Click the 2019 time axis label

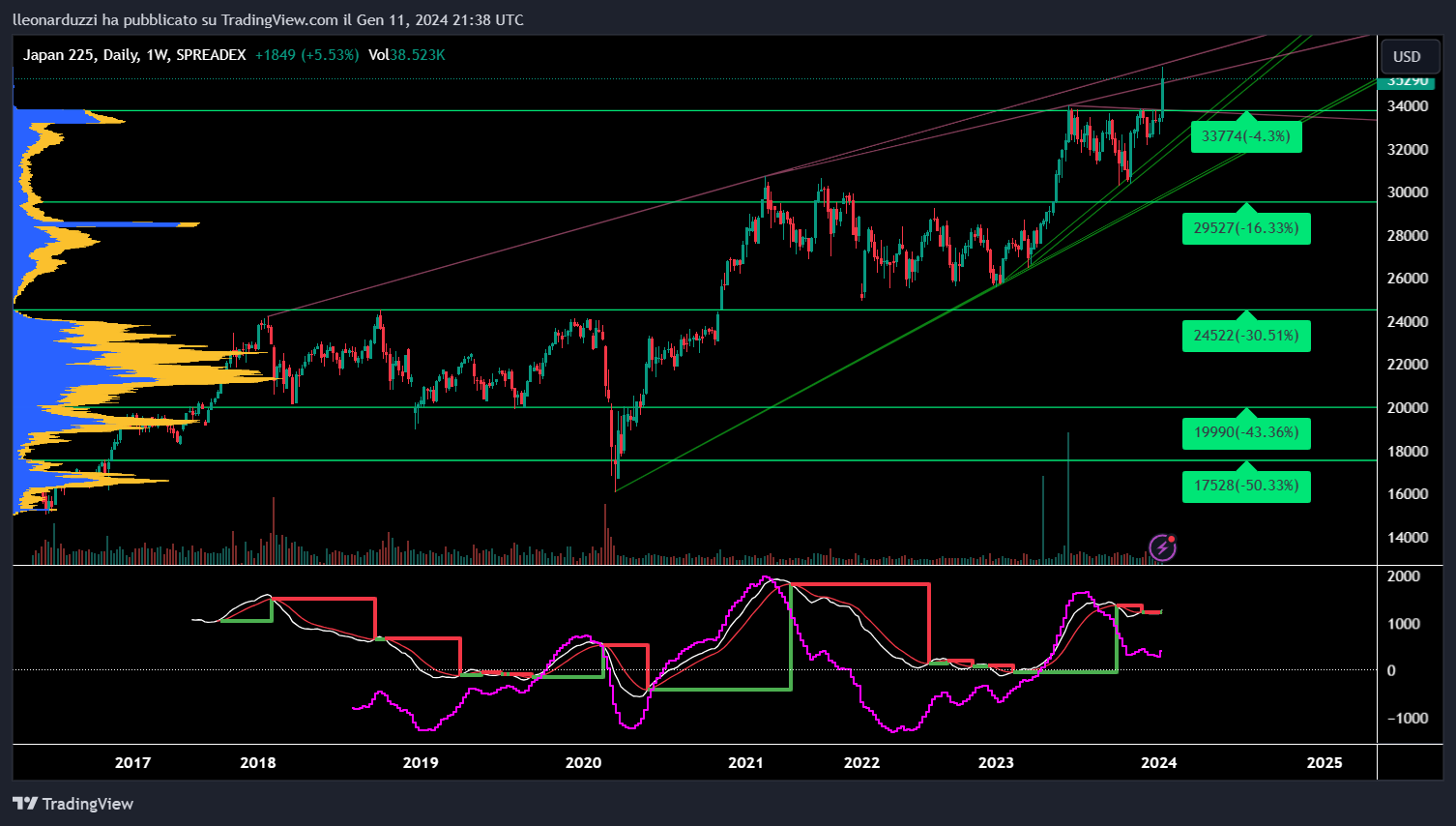[x=421, y=763]
